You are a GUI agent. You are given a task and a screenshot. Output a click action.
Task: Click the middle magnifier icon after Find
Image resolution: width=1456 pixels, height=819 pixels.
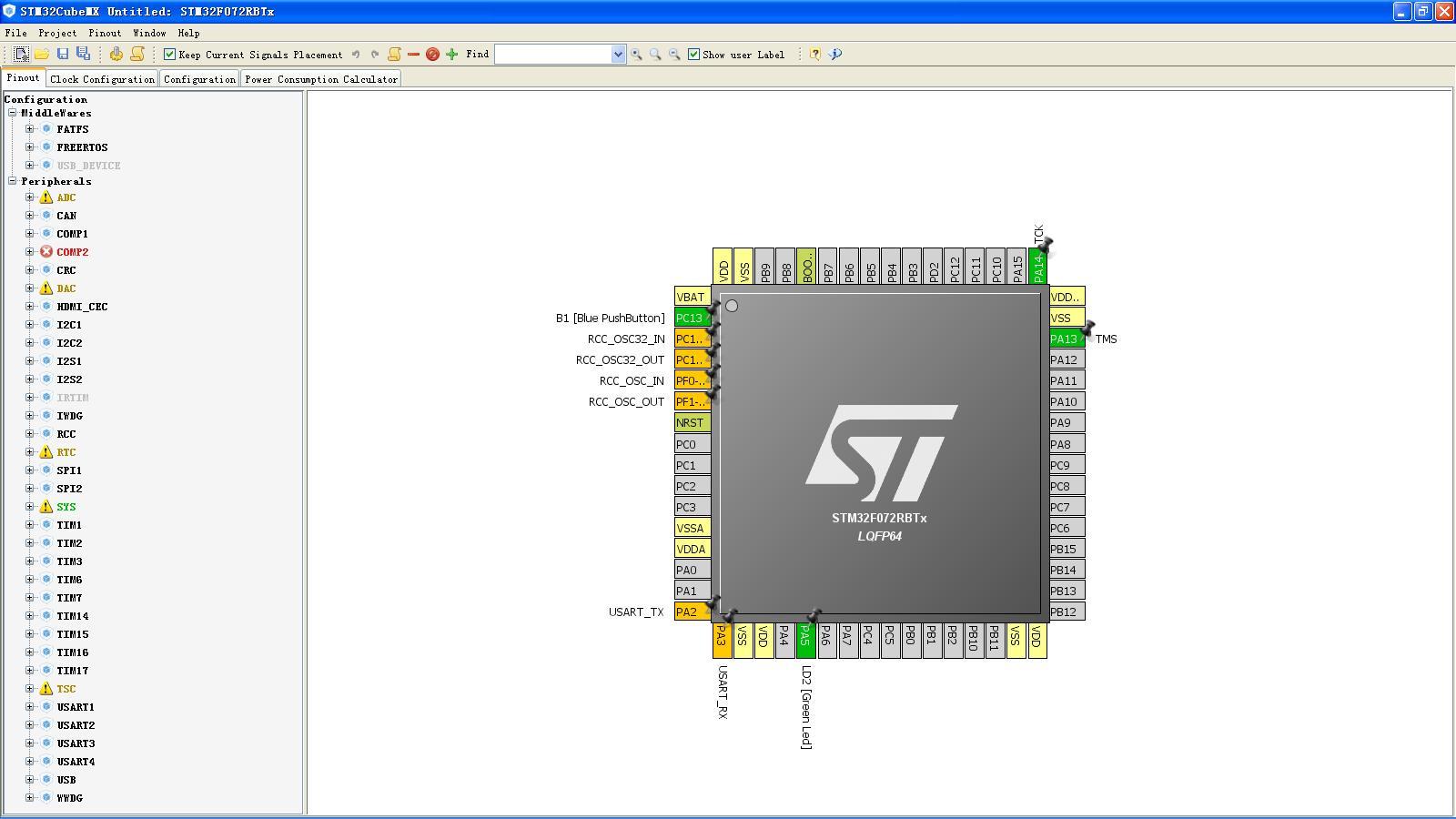pyautogui.click(x=655, y=55)
